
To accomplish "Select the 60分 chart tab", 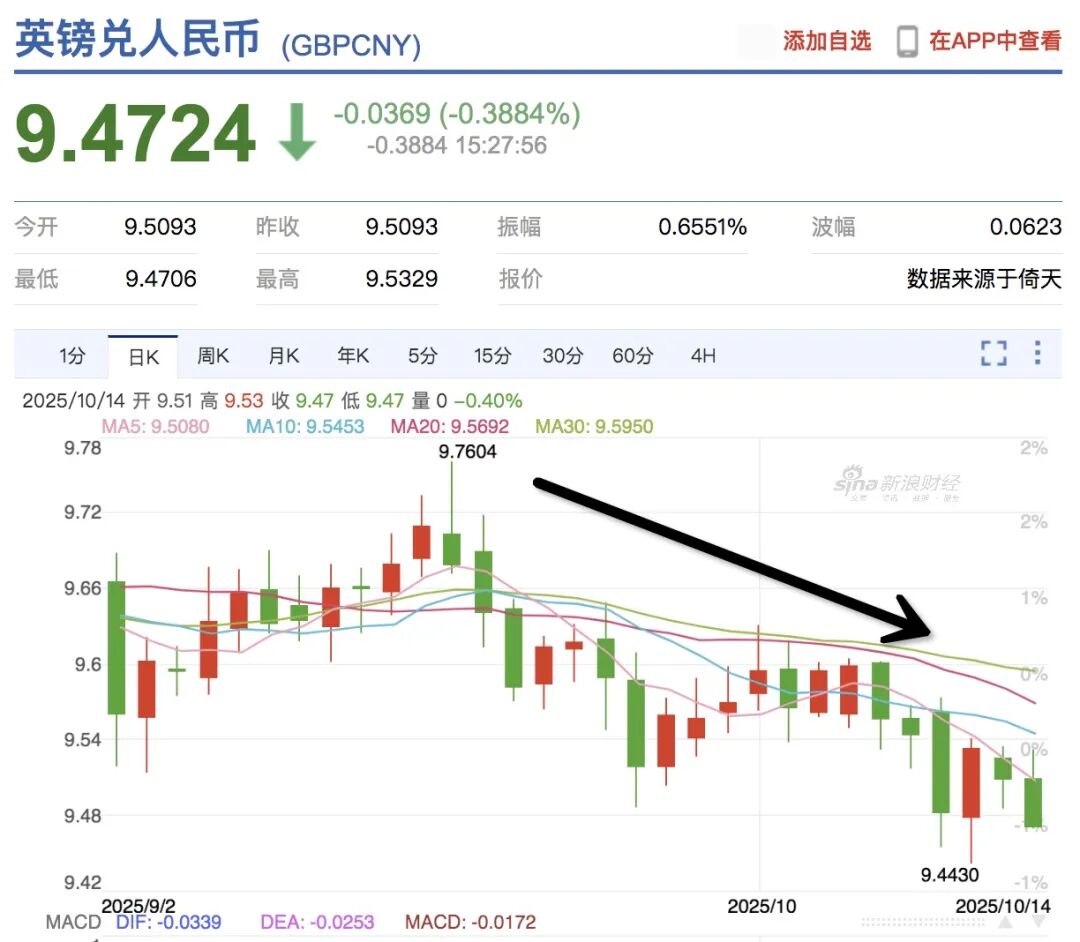I will tap(632, 355).
